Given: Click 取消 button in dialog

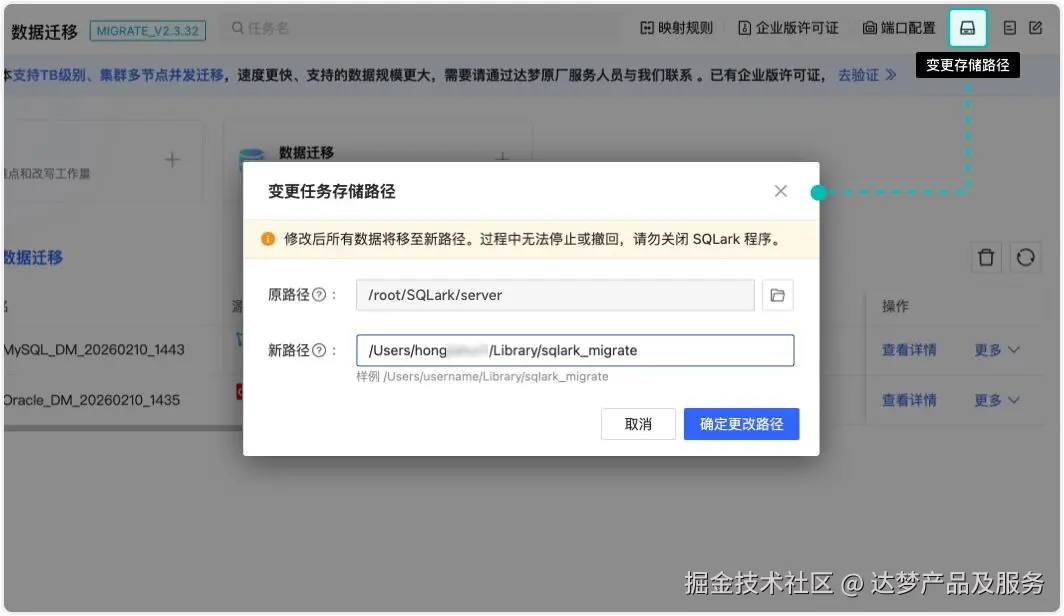Looking at the screenshot, I should [x=638, y=424].
